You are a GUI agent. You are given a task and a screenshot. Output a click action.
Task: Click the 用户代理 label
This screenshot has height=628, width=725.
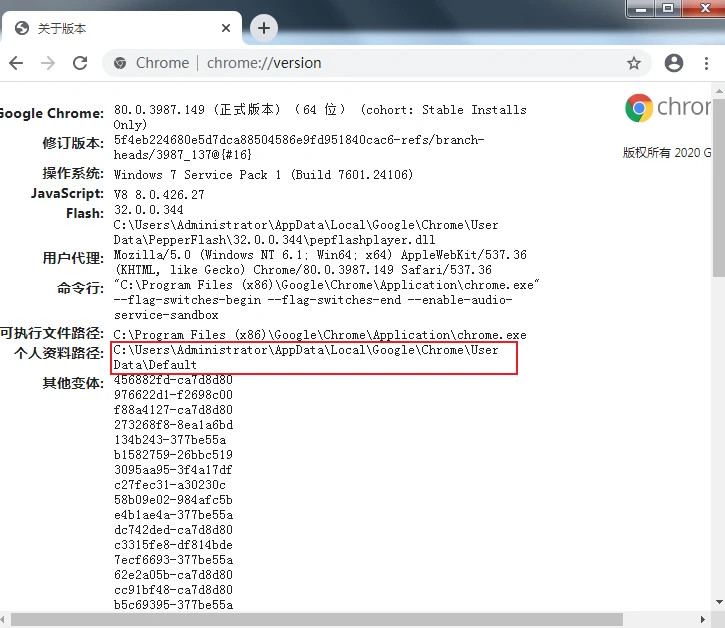click(73, 259)
